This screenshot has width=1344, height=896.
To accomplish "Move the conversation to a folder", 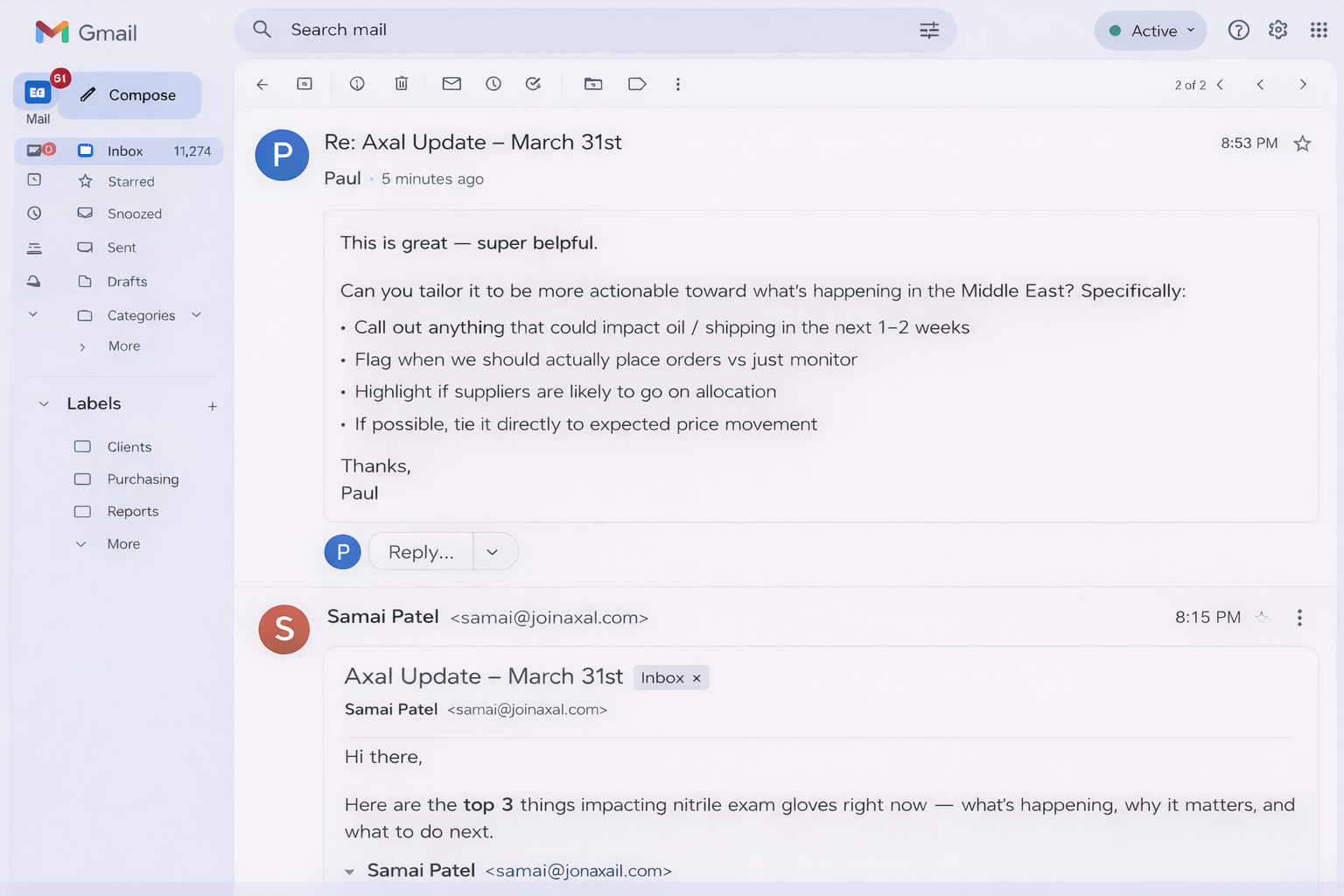I will [592, 83].
